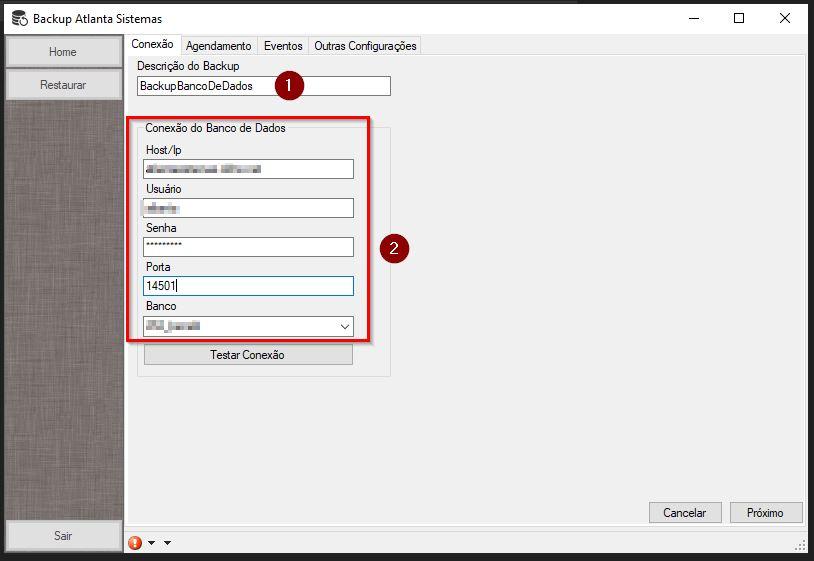The image size is (814, 561).
Task: Maximize the Backup Atlanta Sistemas window
Action: 739,19
